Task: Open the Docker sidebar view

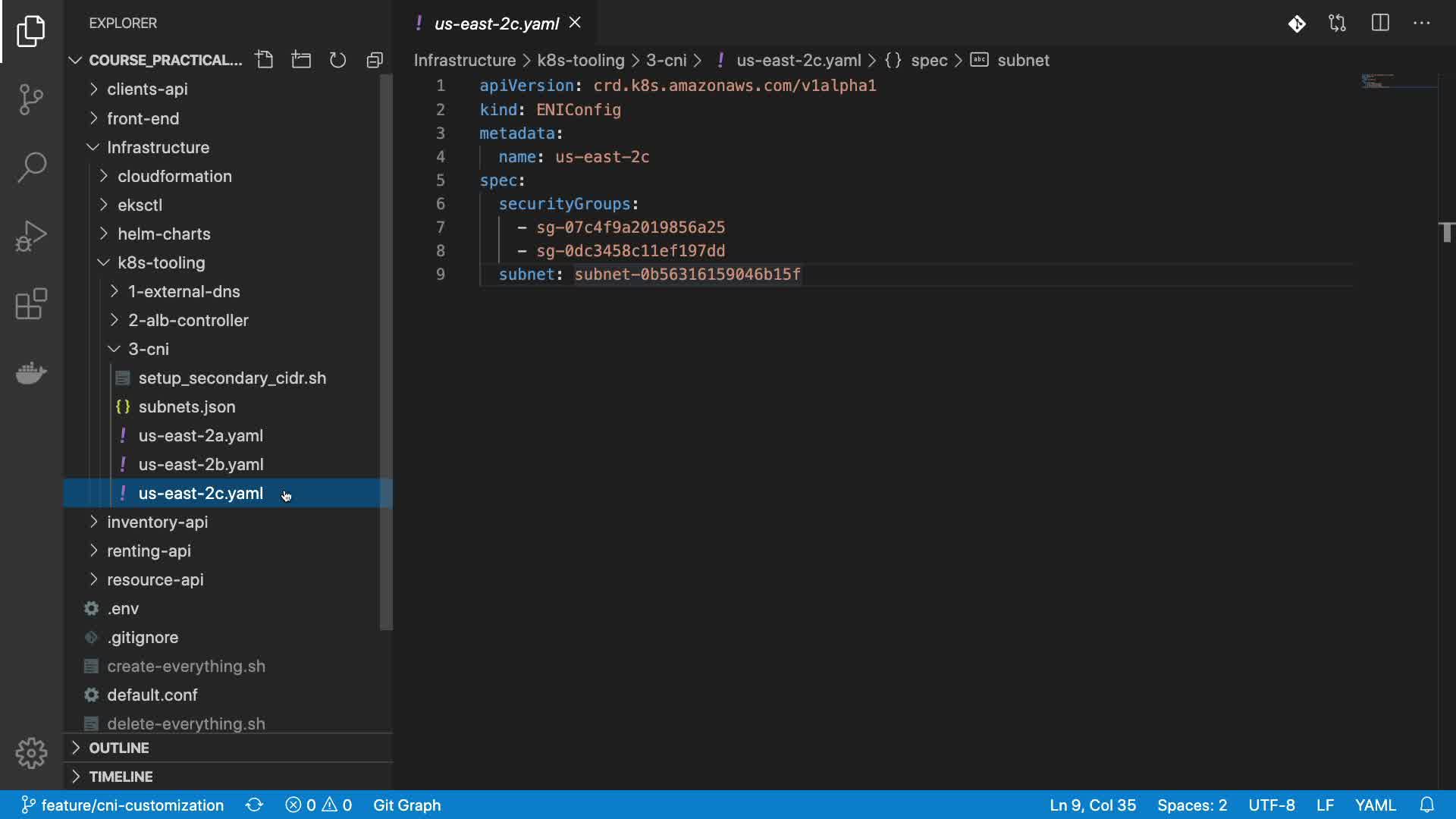Action: click(x=31, y=372)
